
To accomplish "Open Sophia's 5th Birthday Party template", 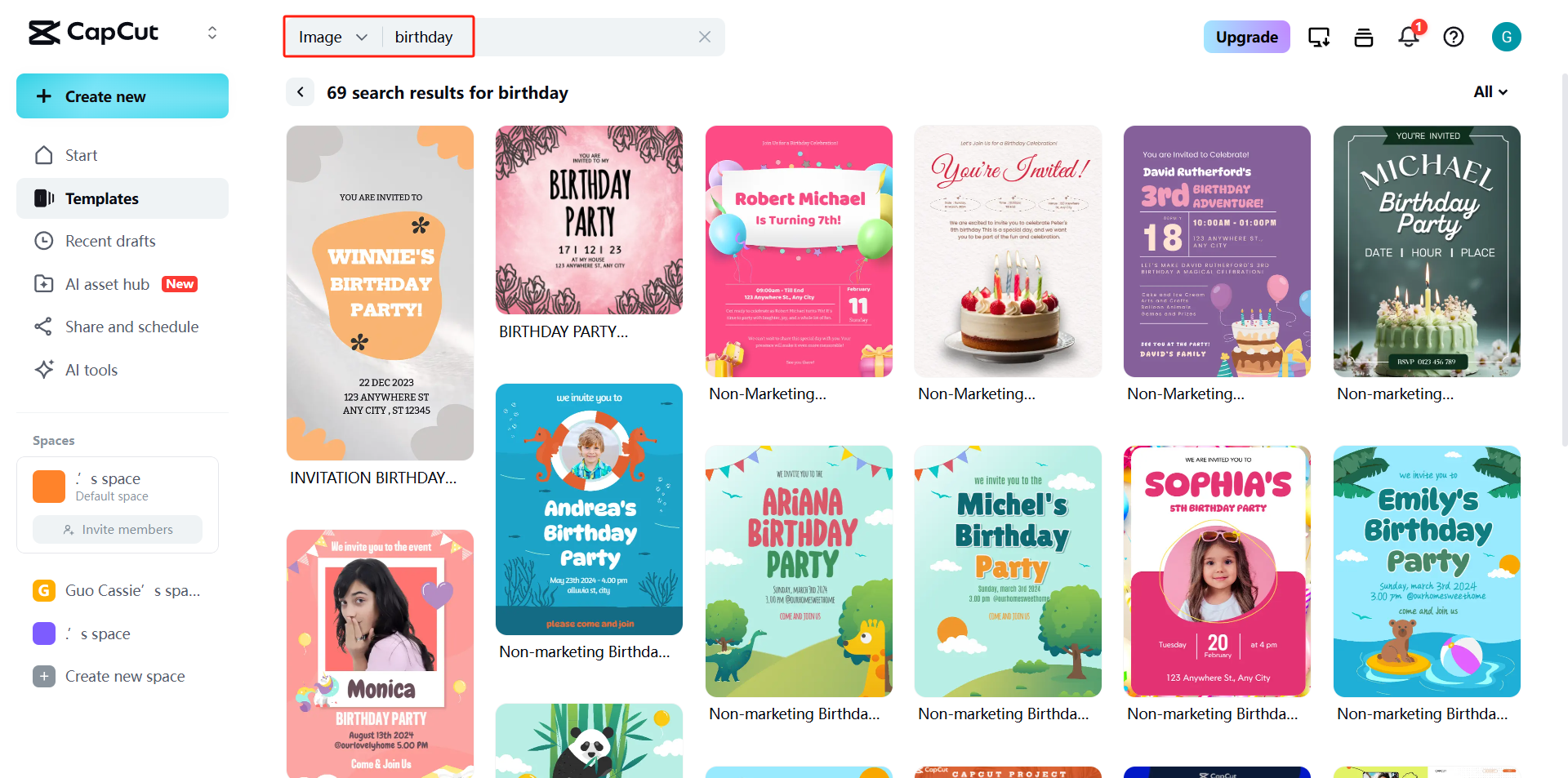I will (1217, 571).
